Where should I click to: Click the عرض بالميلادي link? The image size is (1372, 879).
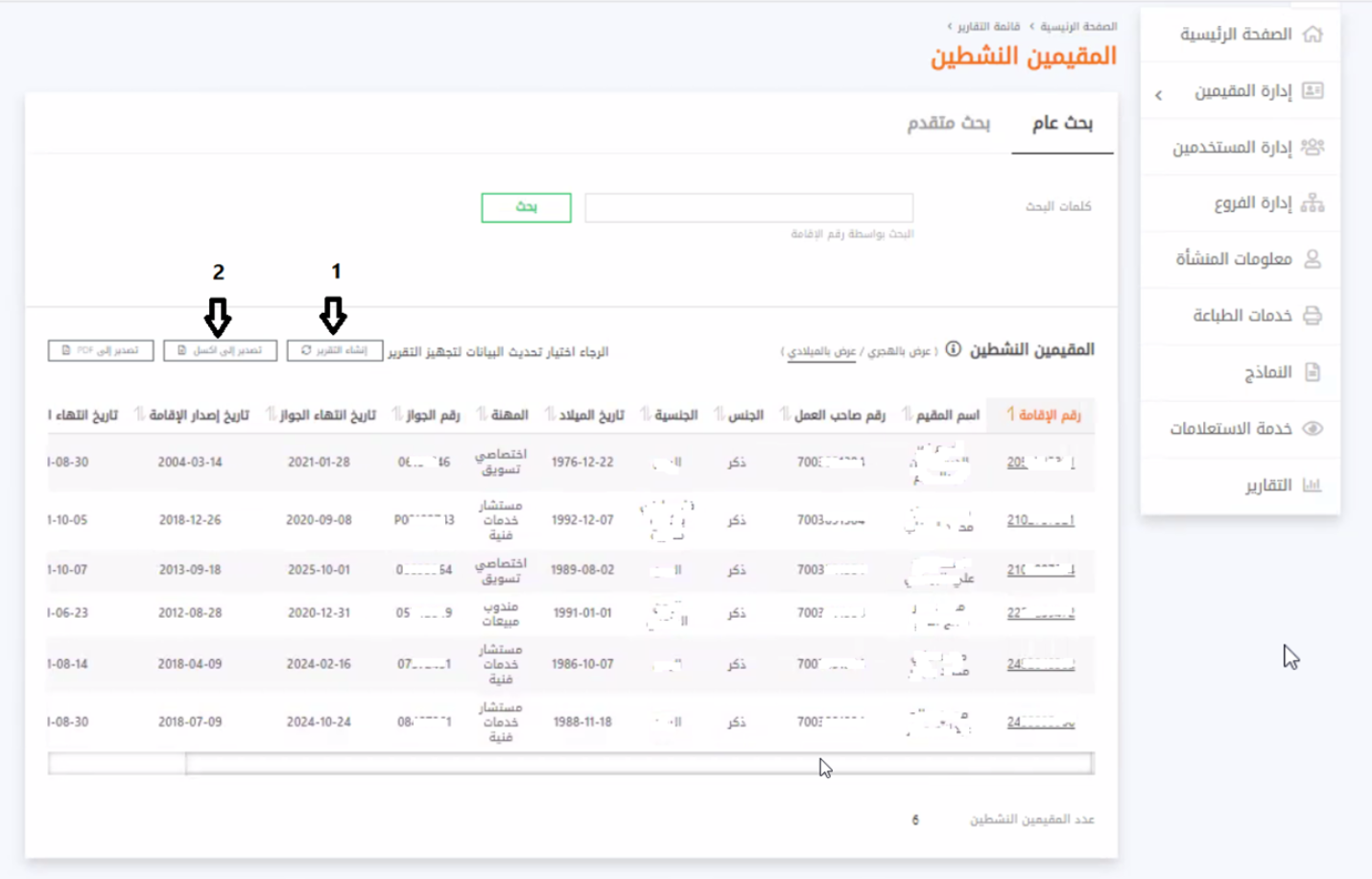point(822,351)
